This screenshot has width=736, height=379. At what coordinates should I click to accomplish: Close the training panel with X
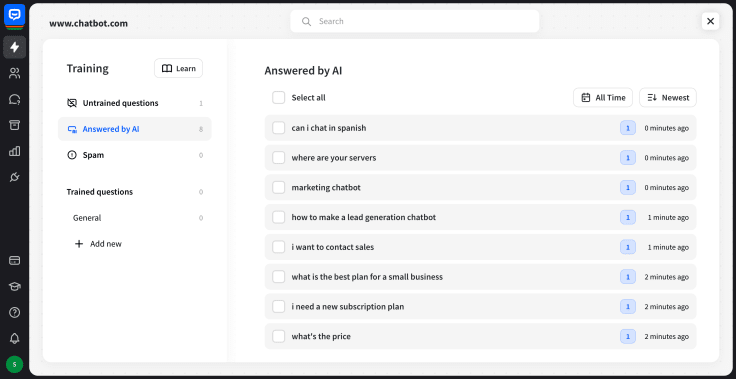710,21
